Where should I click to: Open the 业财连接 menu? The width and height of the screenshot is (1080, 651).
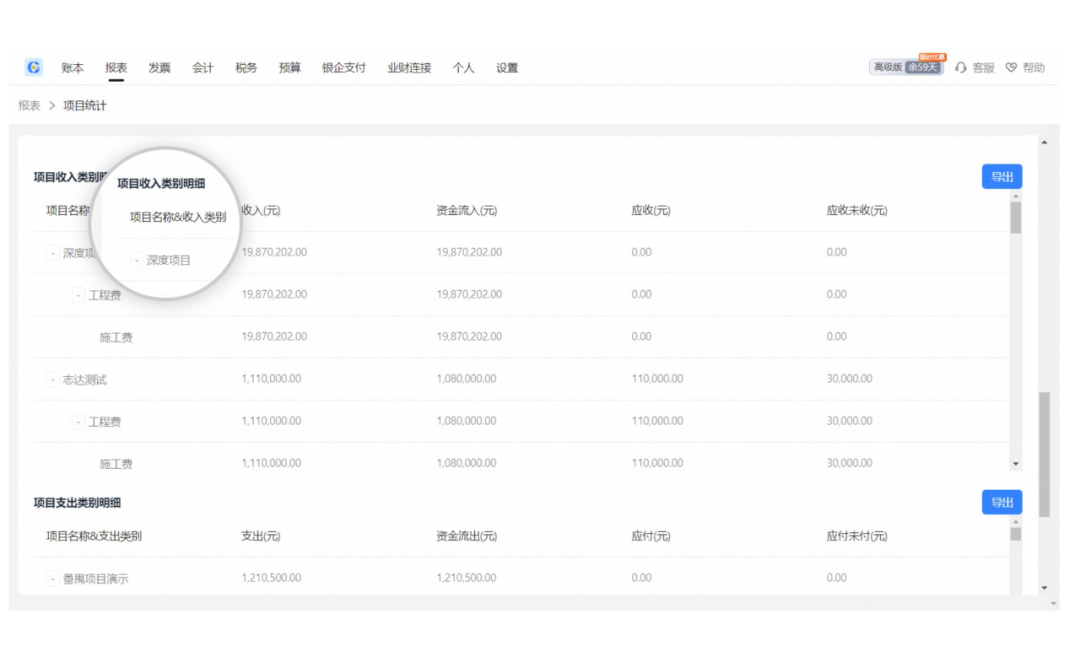[409, 68]
